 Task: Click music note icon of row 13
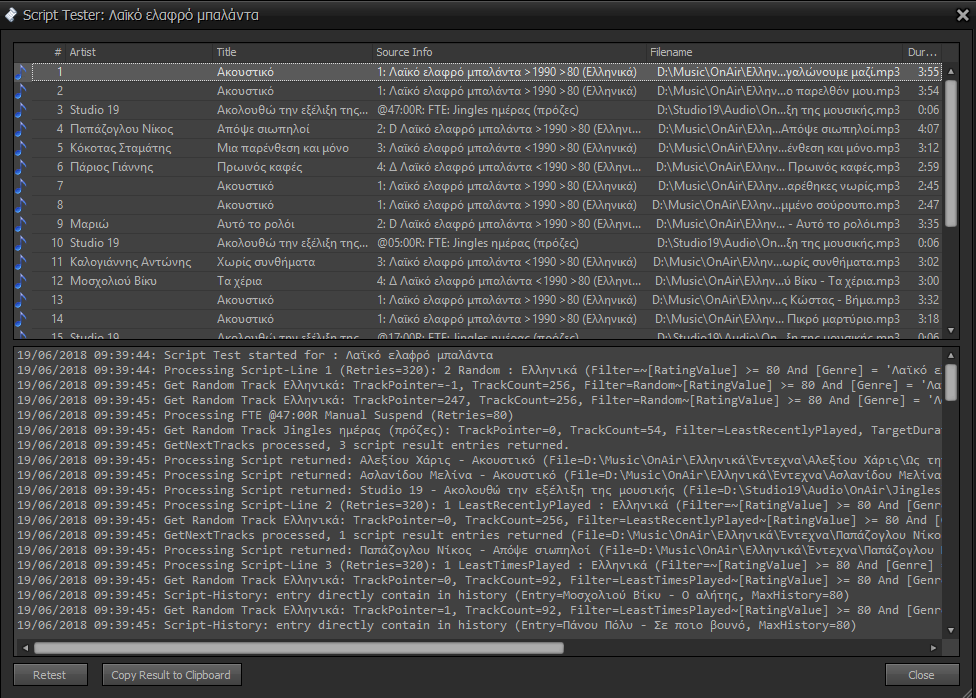point(21,300)
